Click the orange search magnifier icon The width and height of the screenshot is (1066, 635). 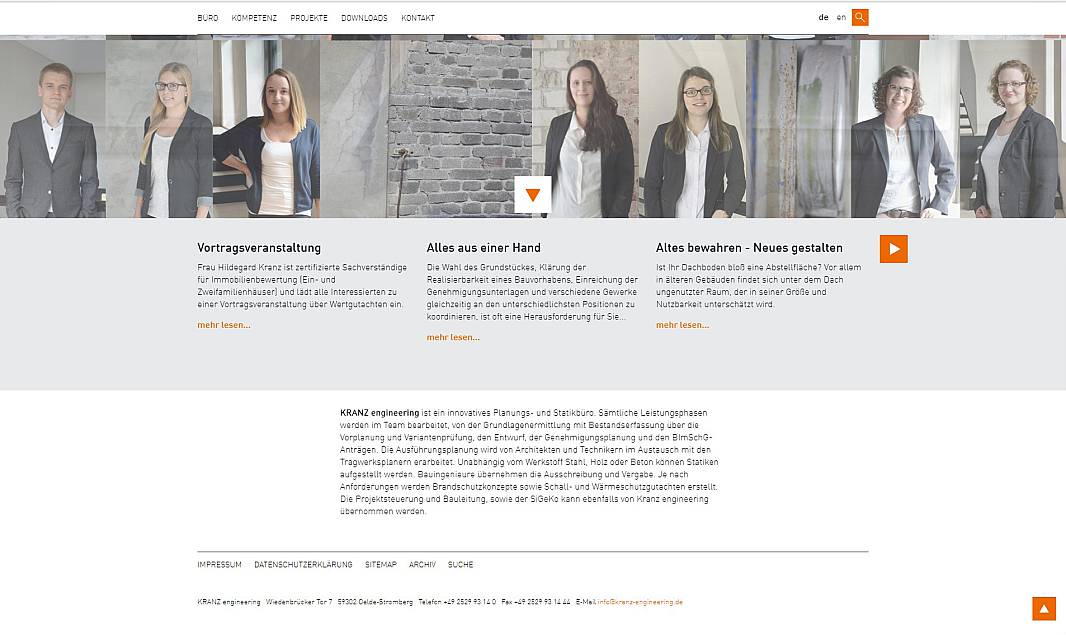(860, 18)
